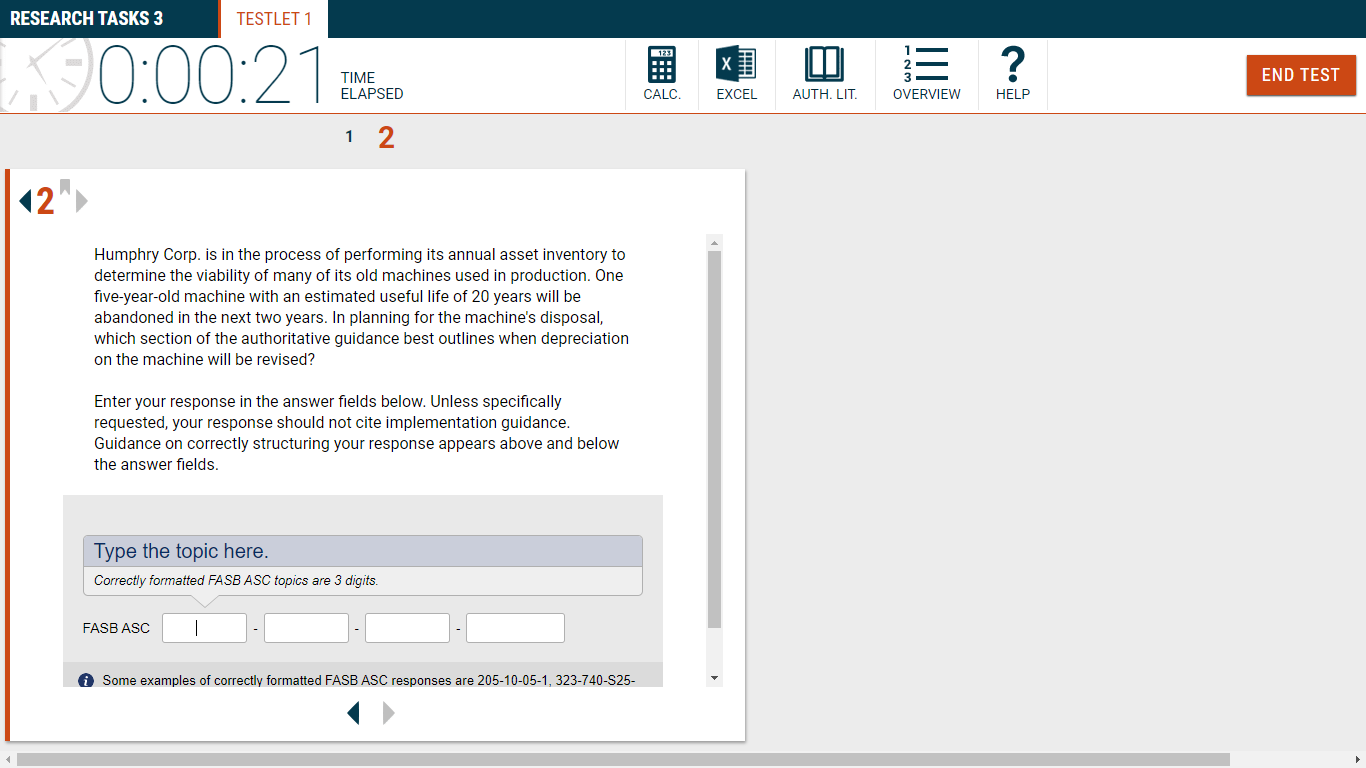Click the large orange question number 2 heading
Screen dimensions: 1366x768
point(45,202)
